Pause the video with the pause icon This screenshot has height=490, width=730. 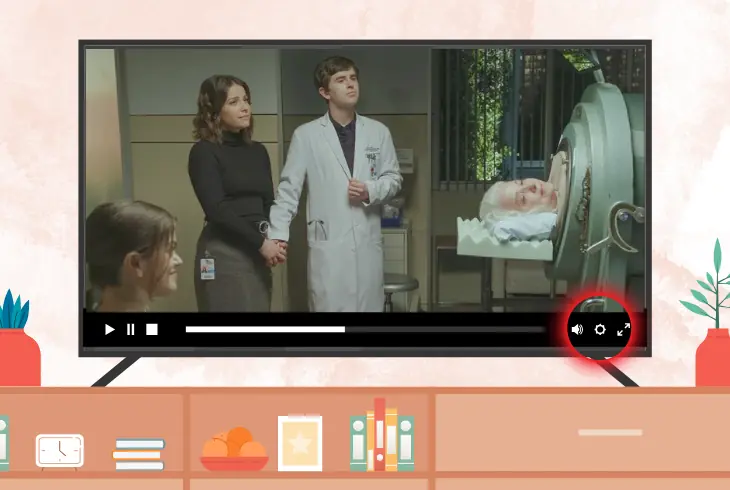click(x=130, y=329)
